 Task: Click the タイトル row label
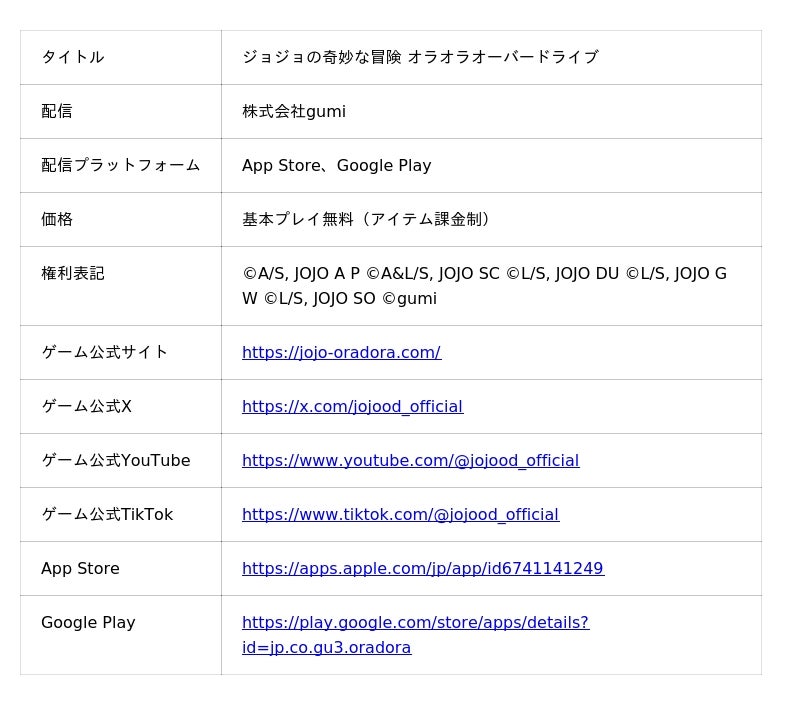point(72,57)
